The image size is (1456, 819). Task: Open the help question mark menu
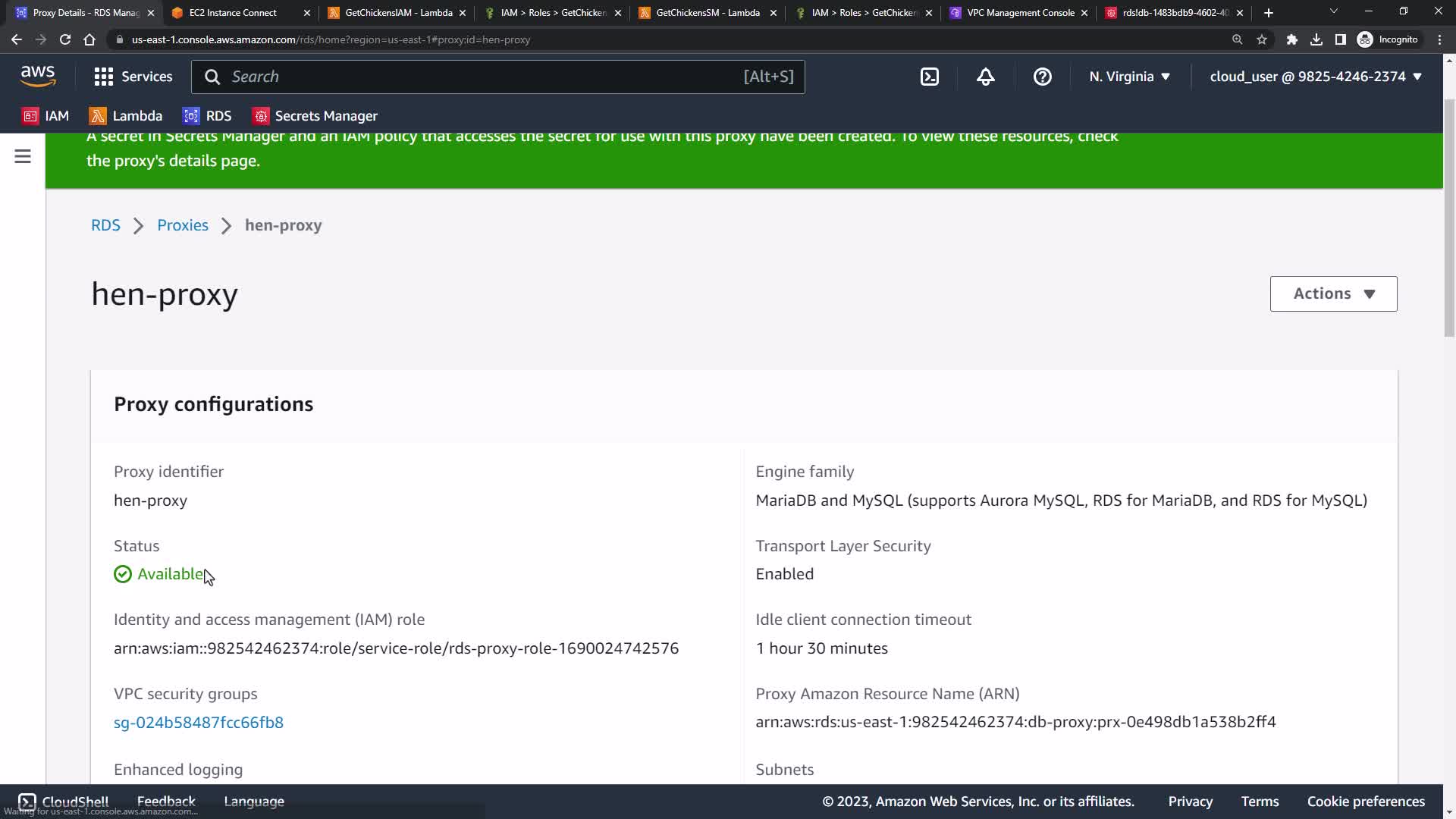coord(1042,77)
